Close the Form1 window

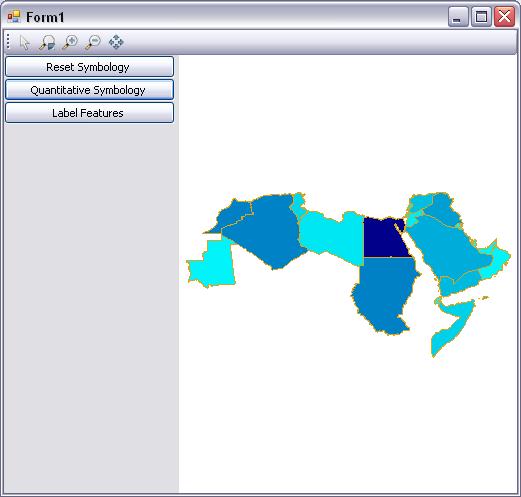click(x=504, y=17)
